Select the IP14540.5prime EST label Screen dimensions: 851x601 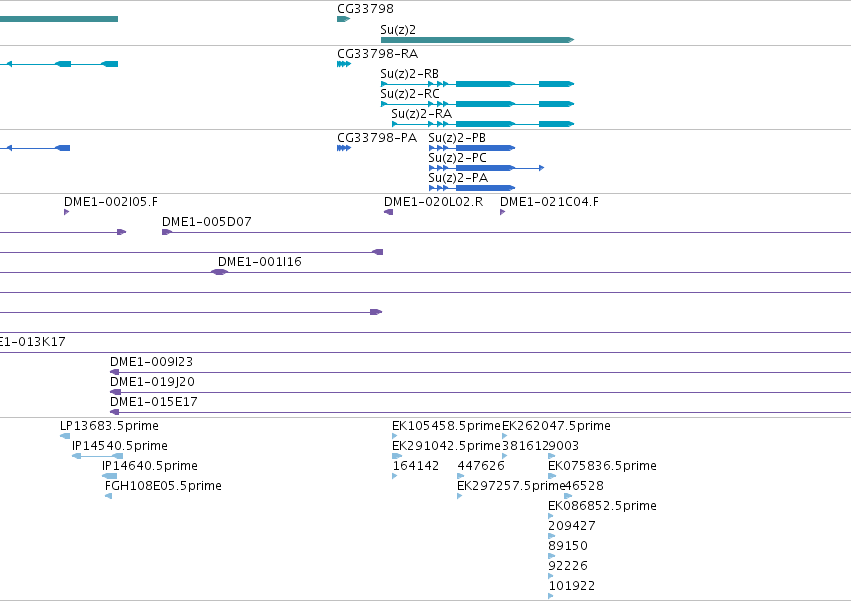119,446
